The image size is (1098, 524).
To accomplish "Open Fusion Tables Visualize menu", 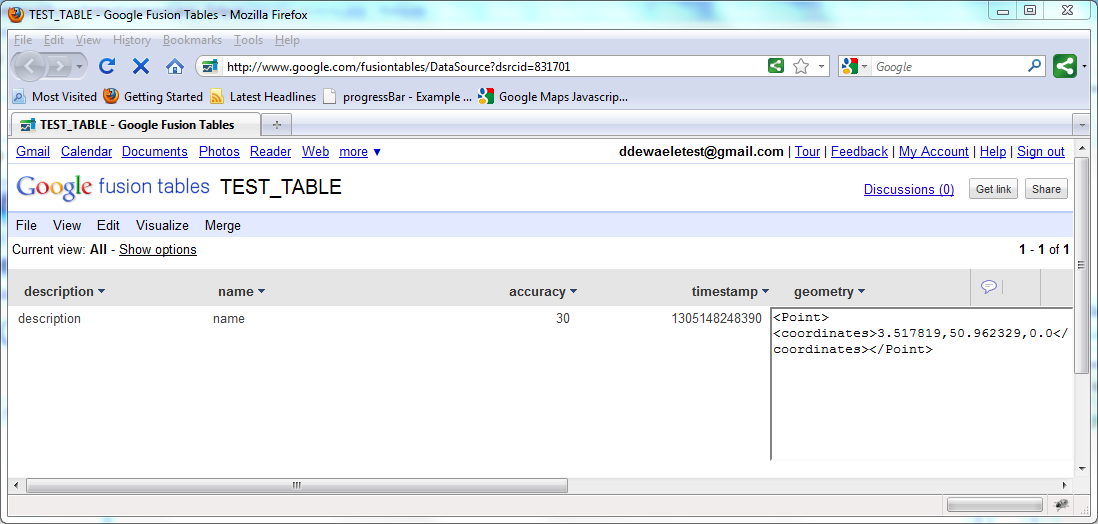I will pyautogui.click(x=162, y=226).
